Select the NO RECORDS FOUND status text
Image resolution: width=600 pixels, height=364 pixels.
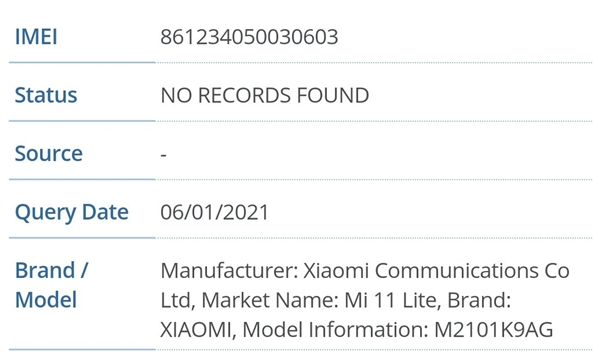click(265, 95)
